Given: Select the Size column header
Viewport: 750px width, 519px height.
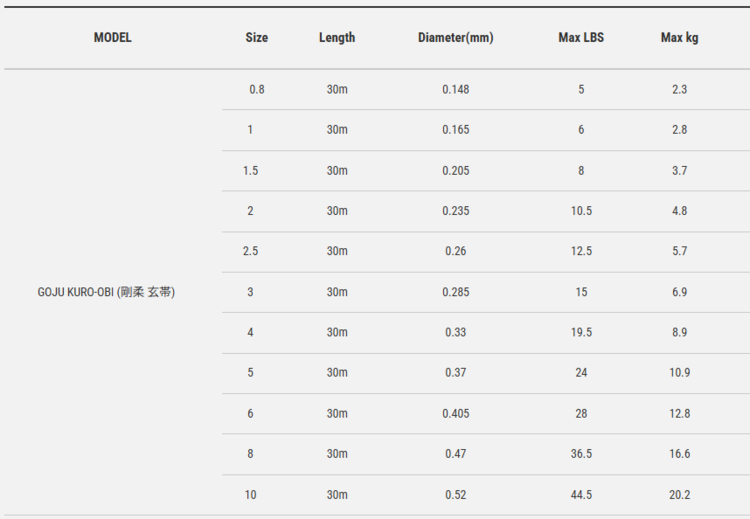Looking at the screenshot, I should coord(257,38).
